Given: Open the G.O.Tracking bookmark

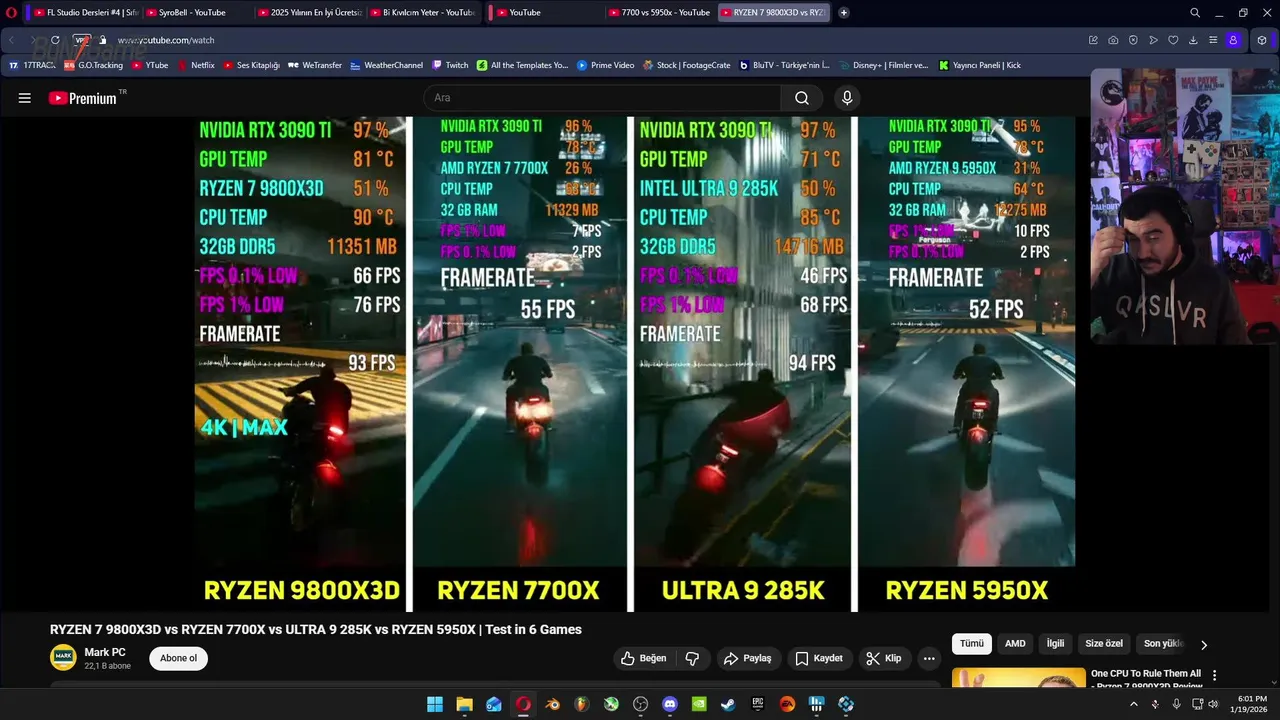Looking at the screenshot, I should point(93,65).
